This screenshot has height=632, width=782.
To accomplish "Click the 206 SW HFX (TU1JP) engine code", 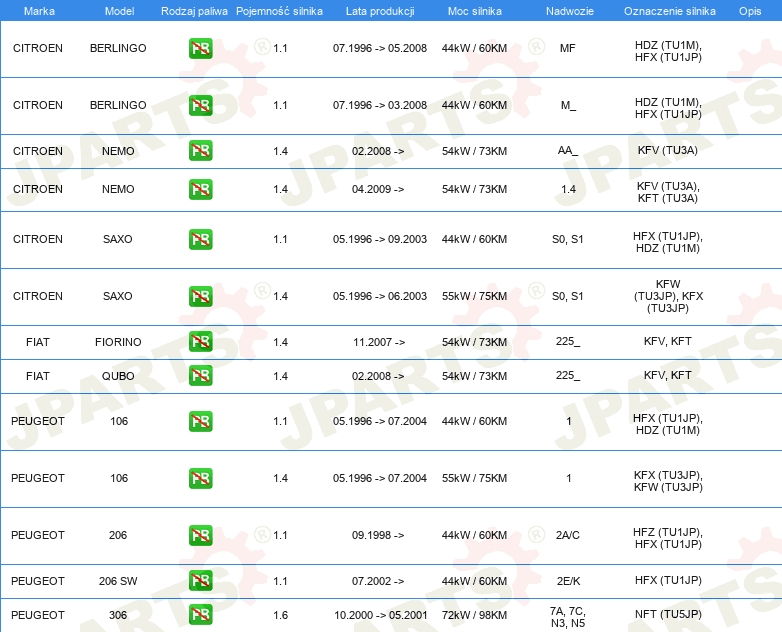I will coord(668,580).
